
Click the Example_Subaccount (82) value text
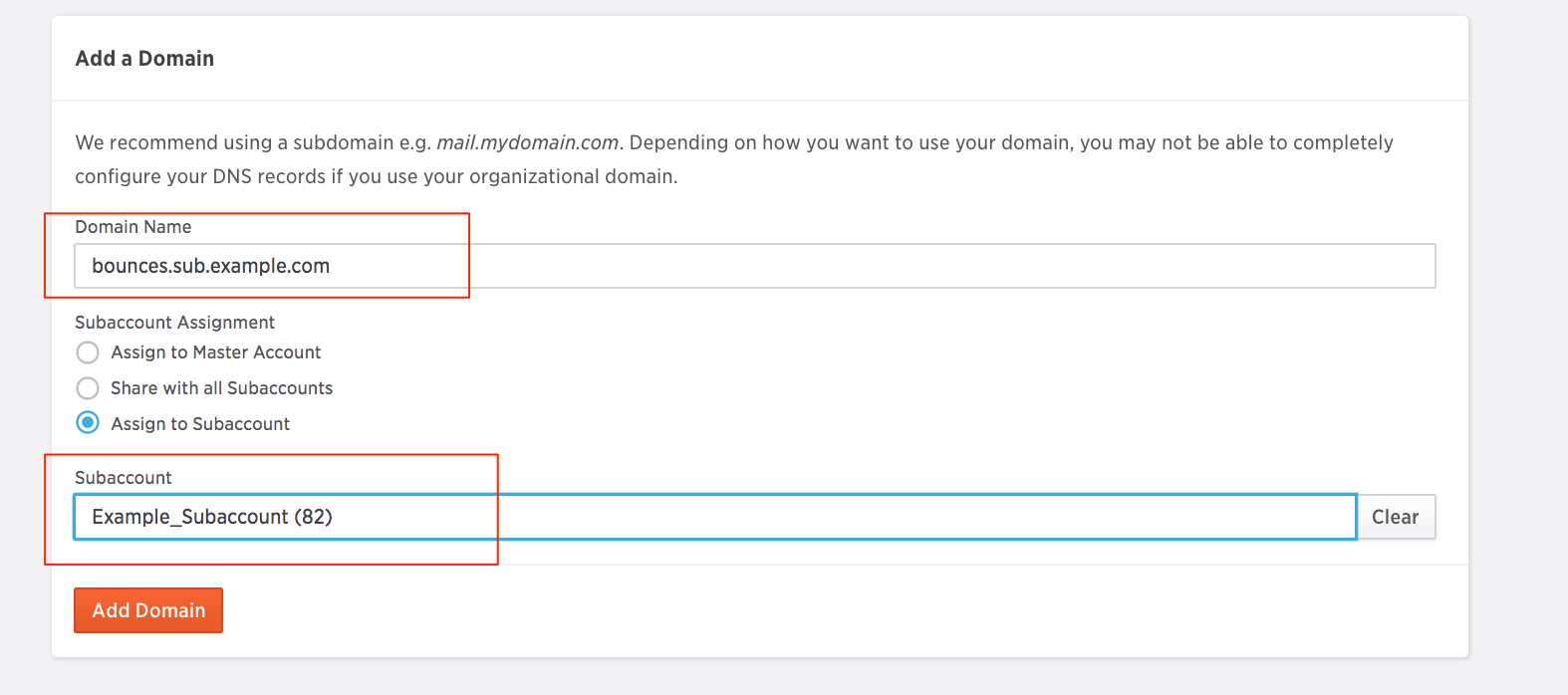point(212,517)
